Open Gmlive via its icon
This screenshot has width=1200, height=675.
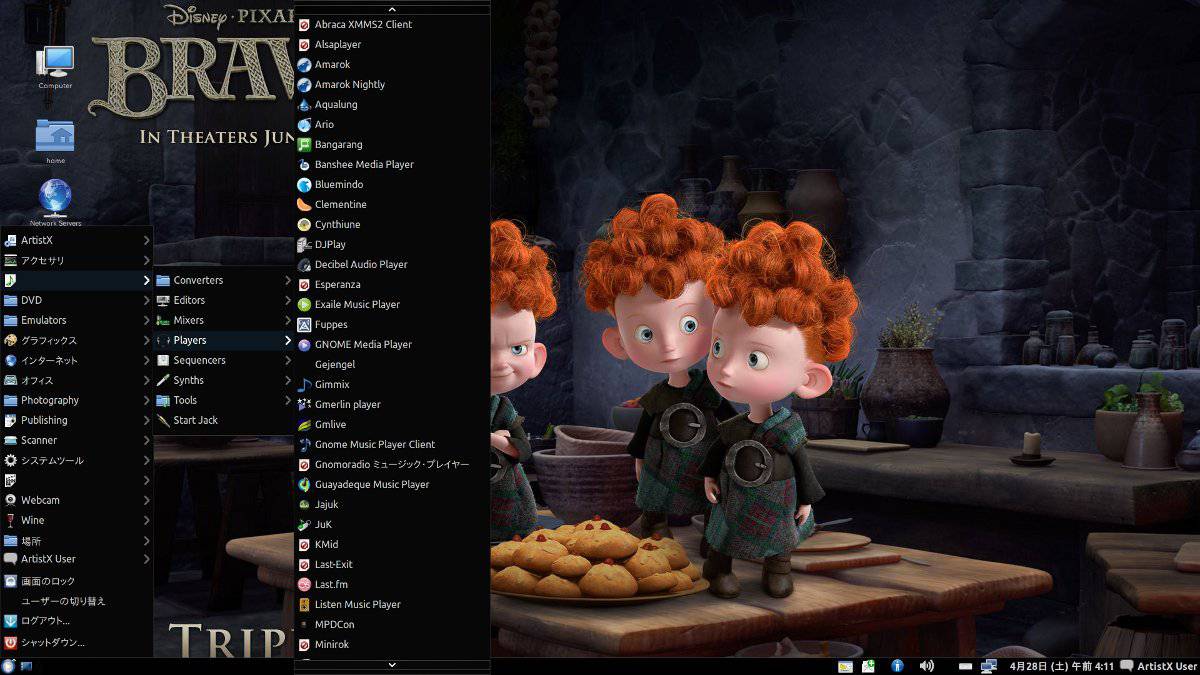tap(305, 424)
